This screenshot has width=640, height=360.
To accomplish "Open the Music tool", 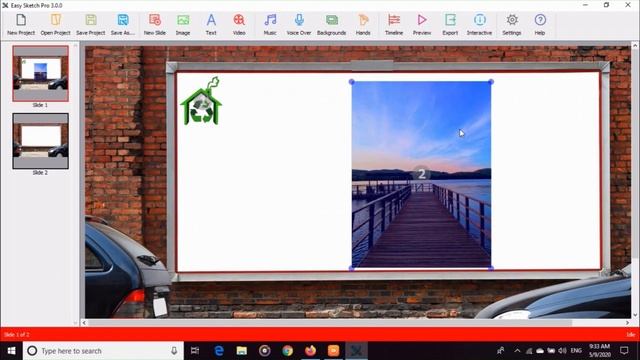I will click(x=270, y=24).
